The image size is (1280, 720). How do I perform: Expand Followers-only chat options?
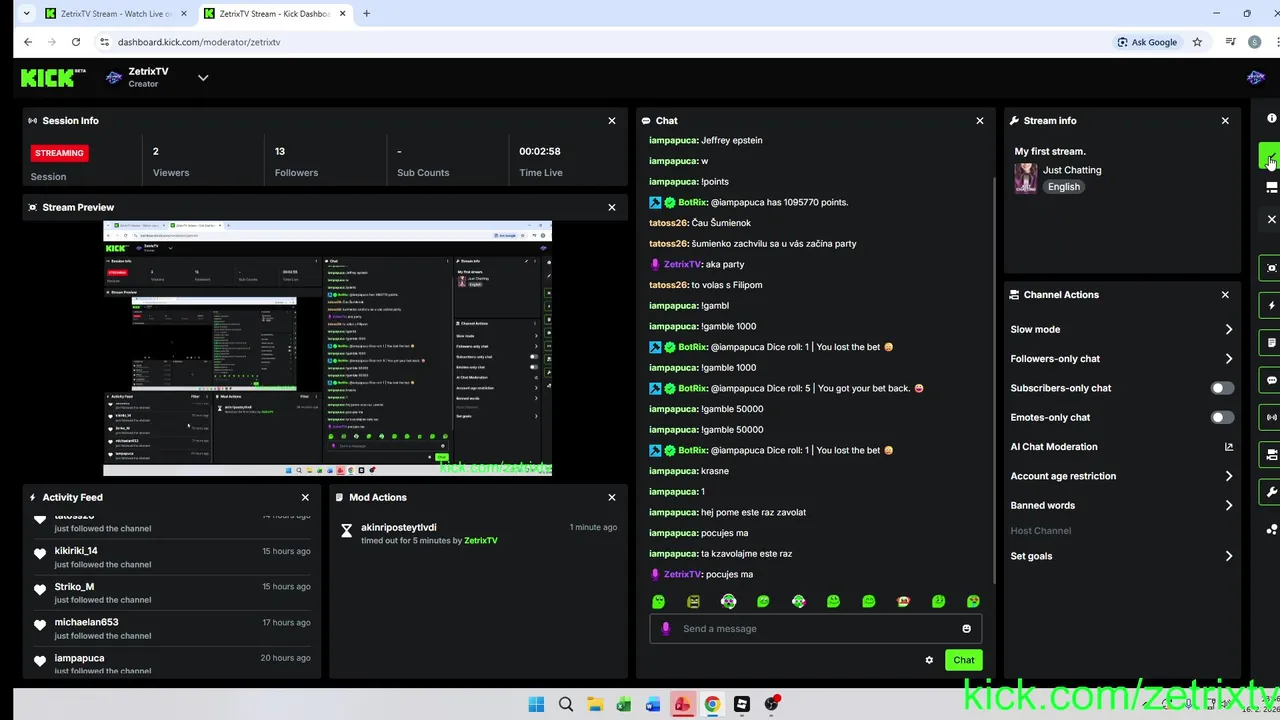click(1229, 358)
